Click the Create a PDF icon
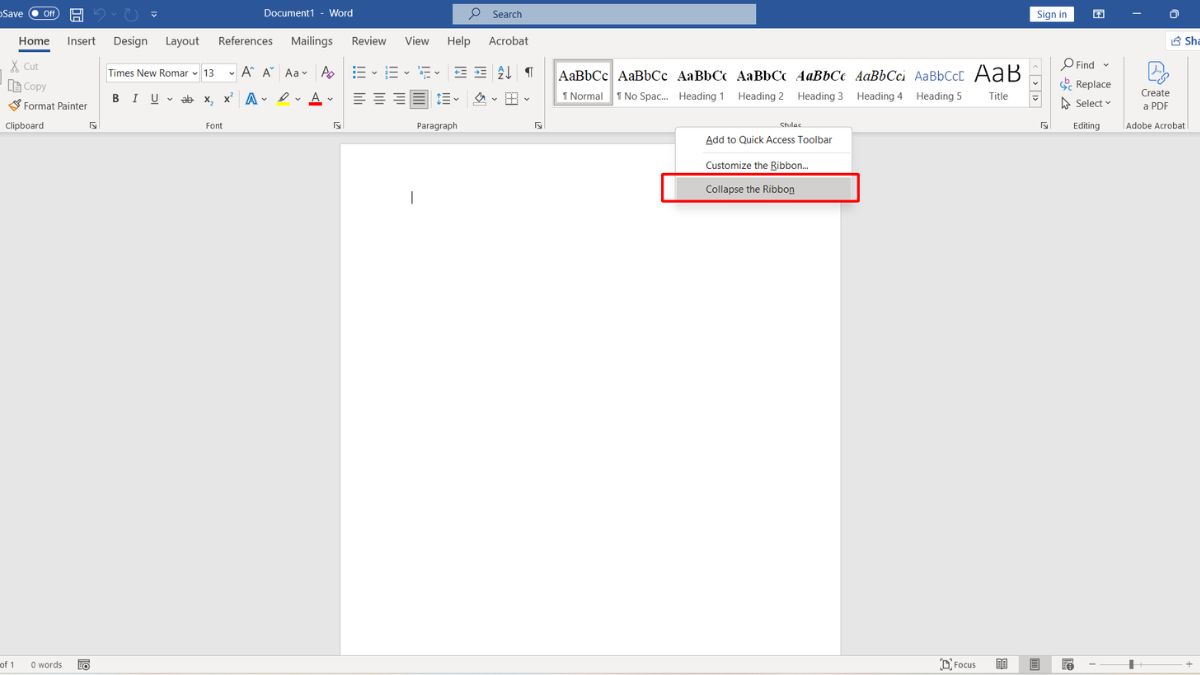1200x675 pixels. coord(1155,73)
